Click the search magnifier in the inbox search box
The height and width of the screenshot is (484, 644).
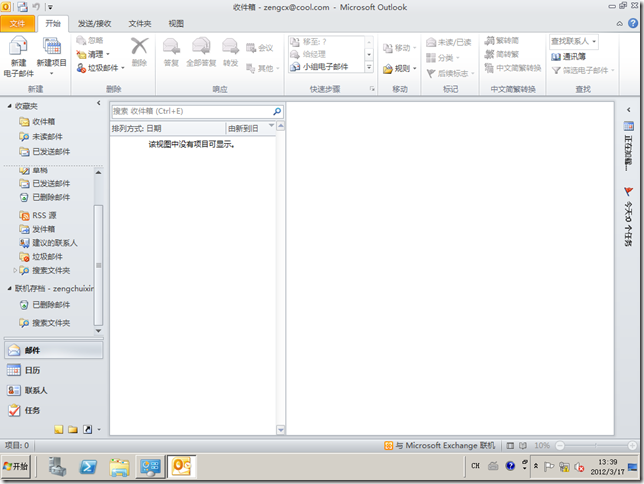[277, 111]
